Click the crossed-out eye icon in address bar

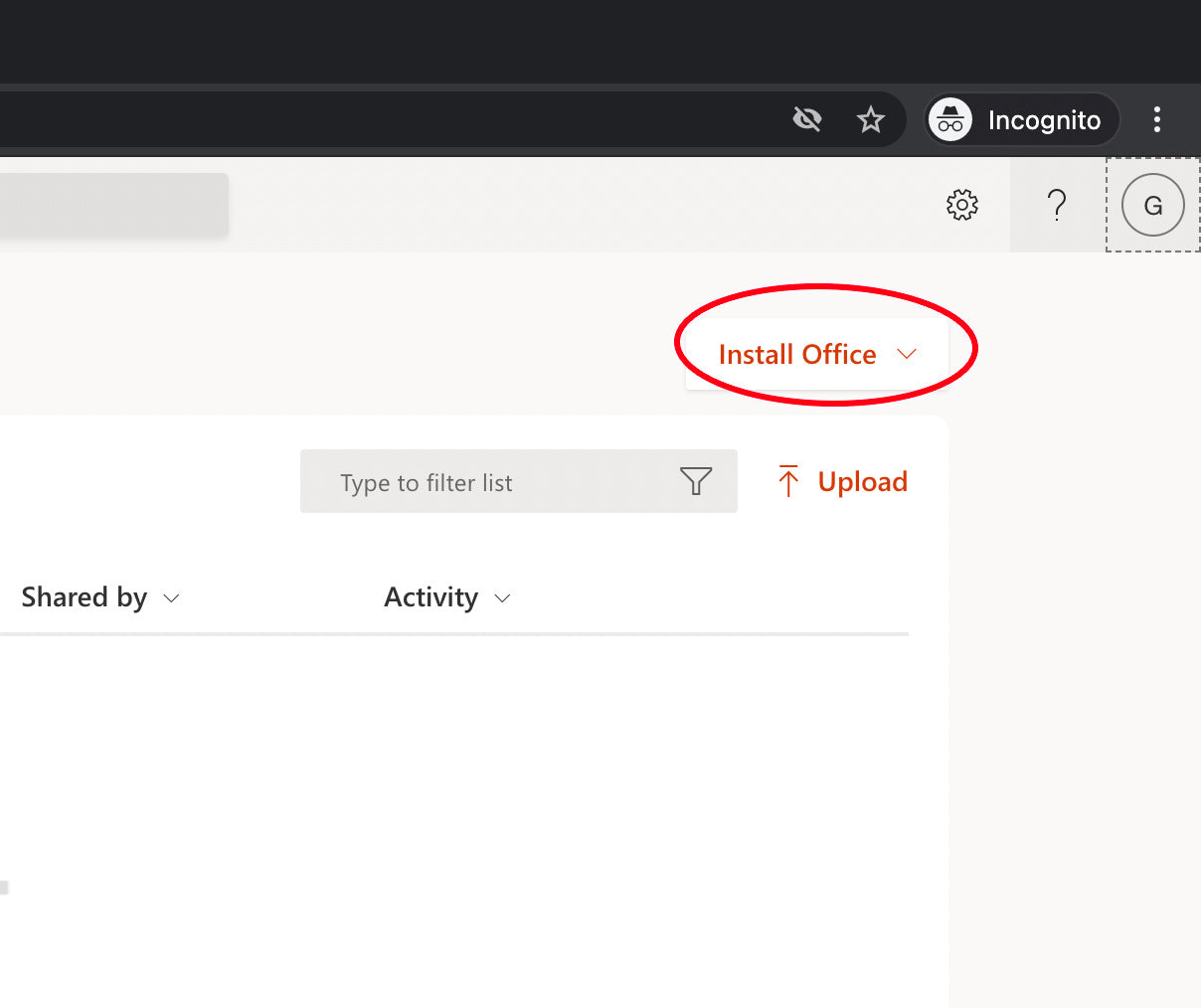pos(807,120)
